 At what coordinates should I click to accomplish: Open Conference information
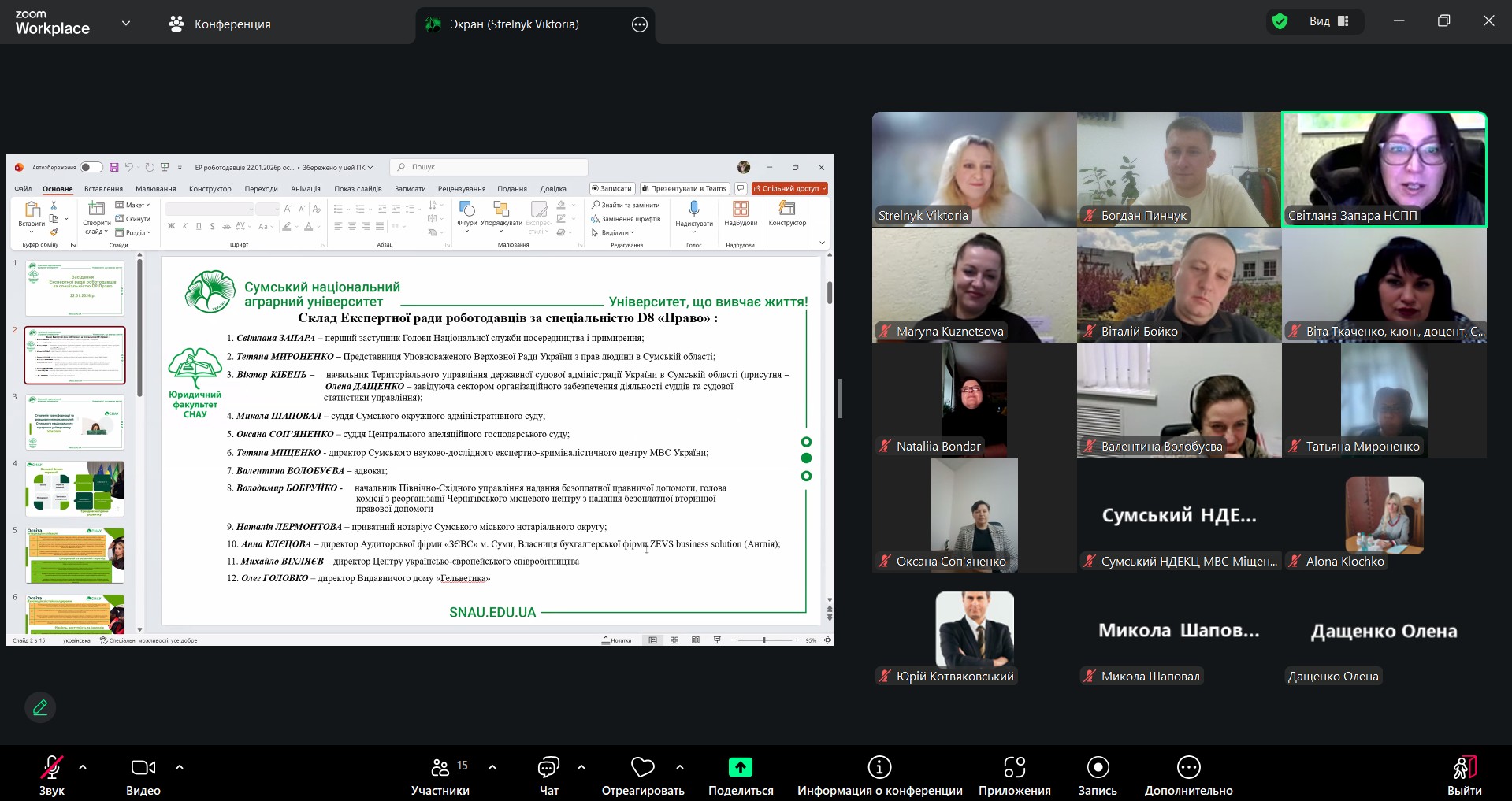point(879,775)
